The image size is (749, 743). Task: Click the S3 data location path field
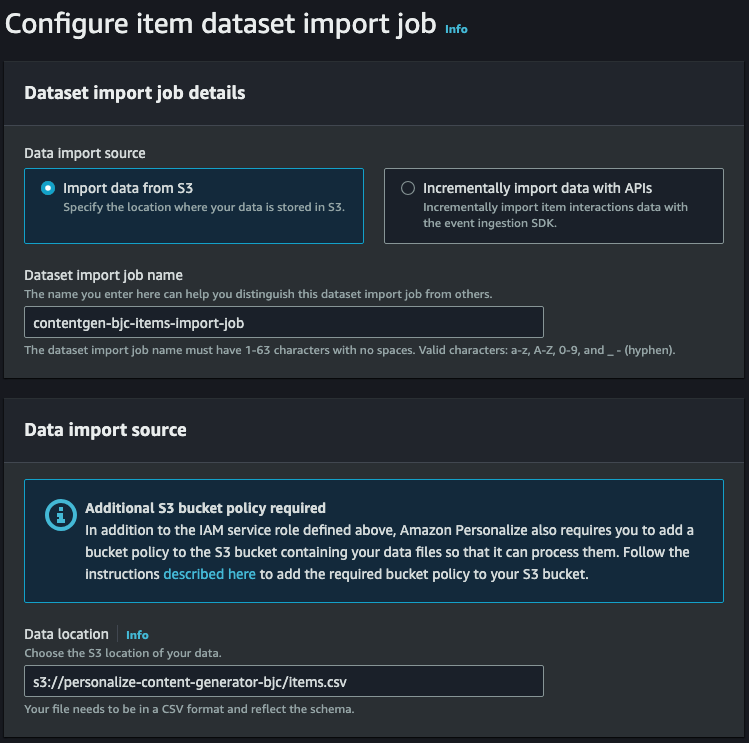pos(284,681)
